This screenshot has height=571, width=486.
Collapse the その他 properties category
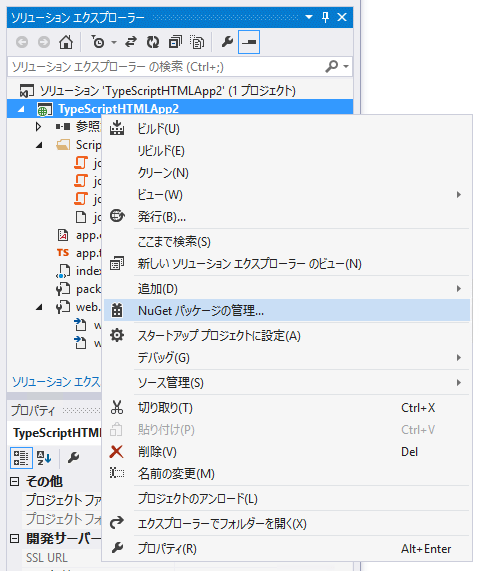coord(14,482)
